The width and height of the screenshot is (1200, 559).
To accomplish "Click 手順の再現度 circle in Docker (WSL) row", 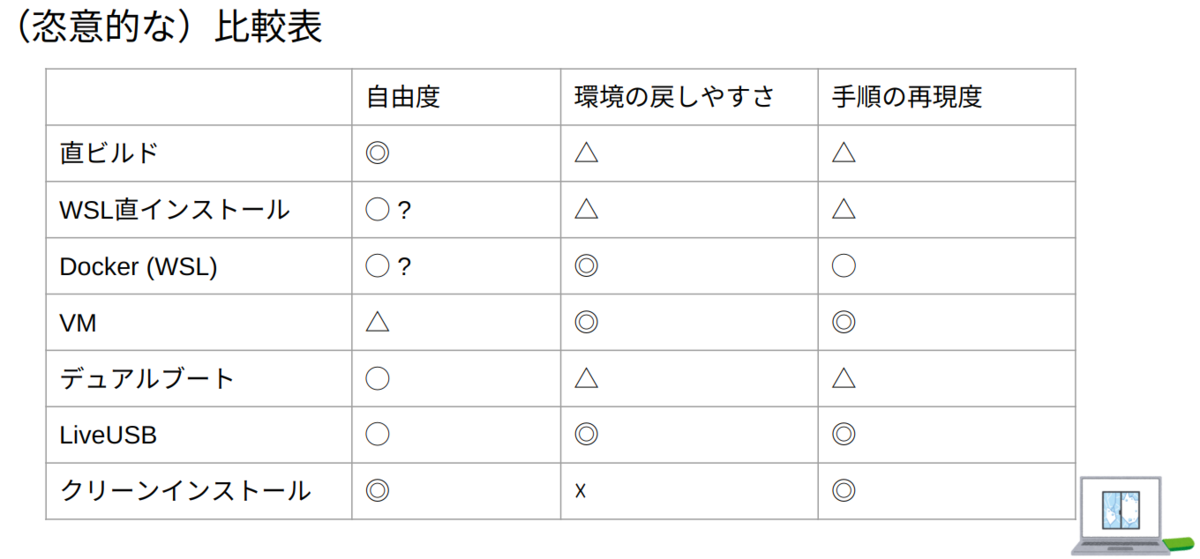I will [x=844, y=266].
